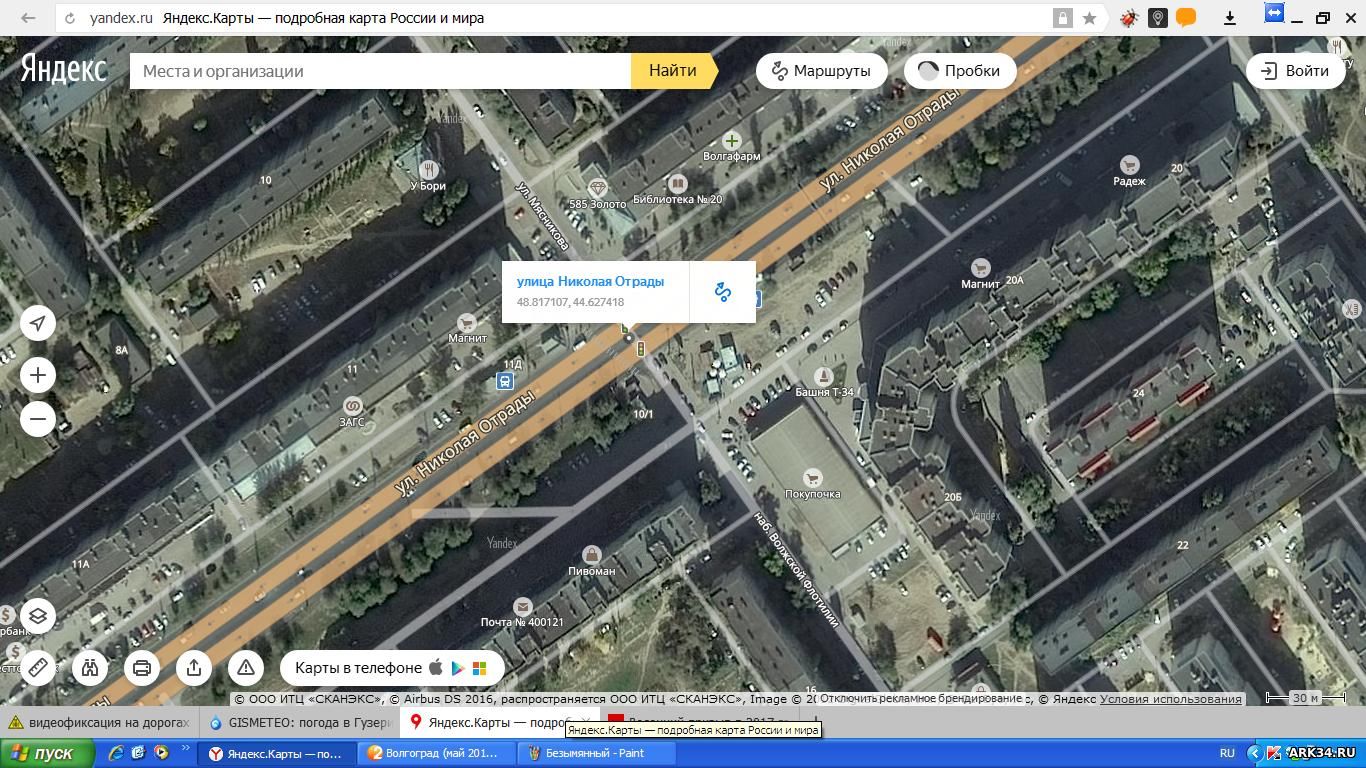Open the Windows пуск start button
1366x768 pixels.
pos(48,753)
